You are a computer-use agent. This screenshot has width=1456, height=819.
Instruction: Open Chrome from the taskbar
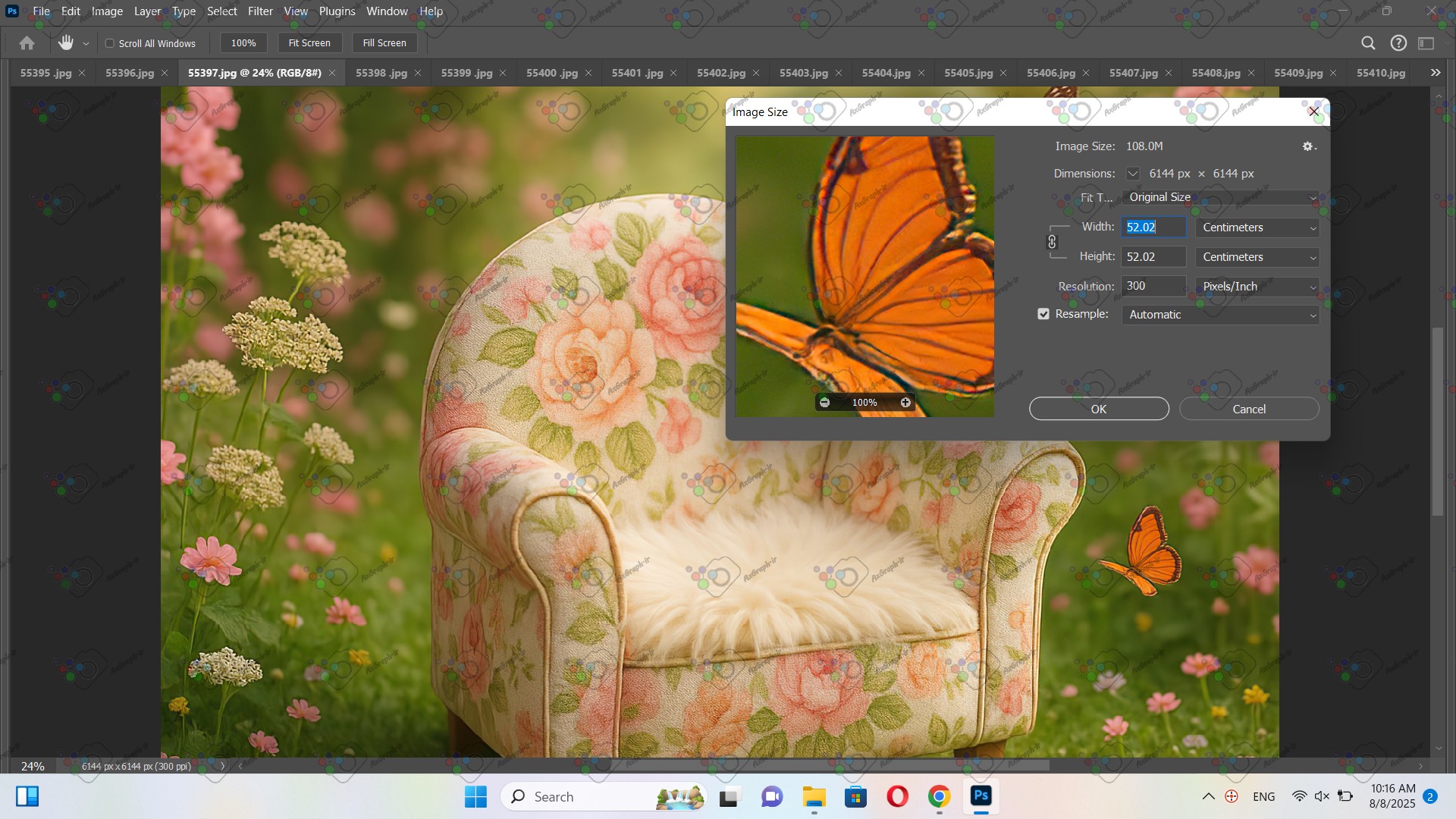coord(939,796)
